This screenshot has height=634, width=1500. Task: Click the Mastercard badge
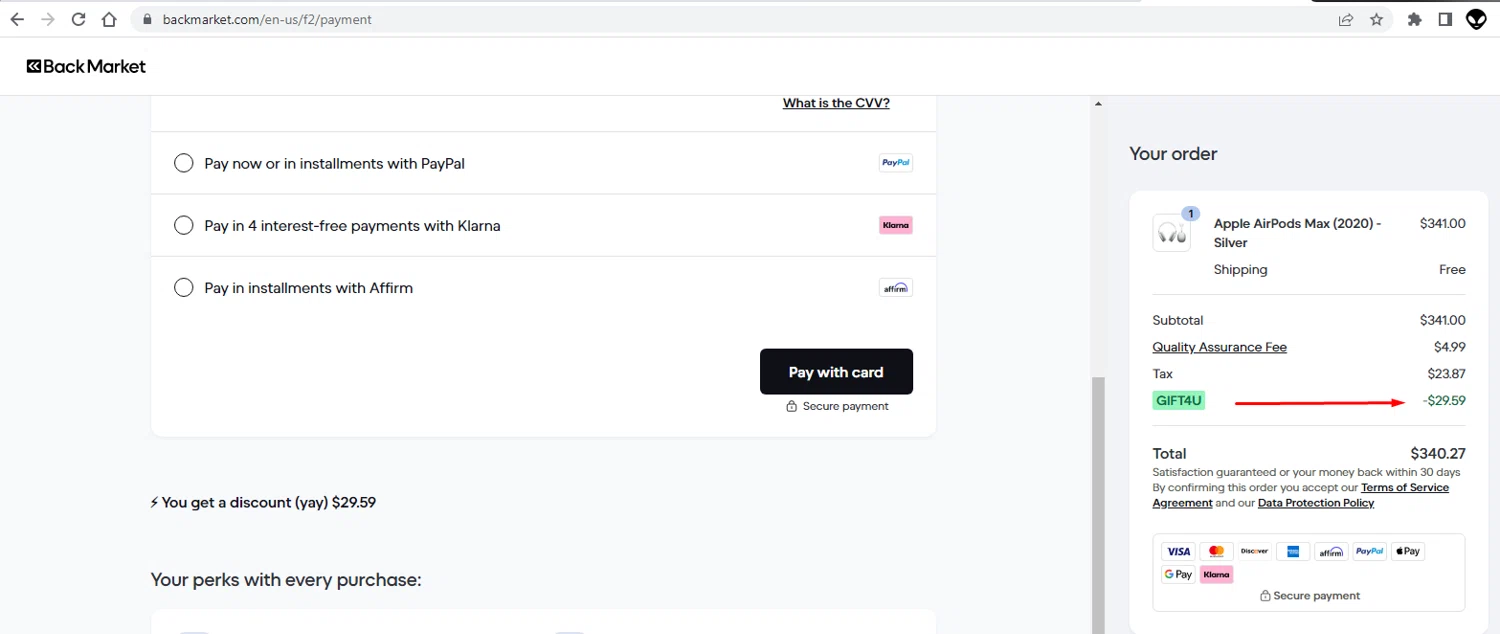point(1217,551)
